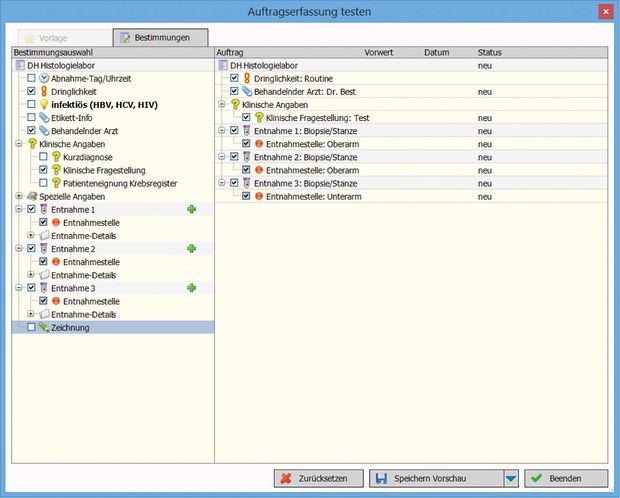This screenshot has width=620, height=498.
Task: Click the question mark icon beside Kurzdiagnose
Action: [56, 157]
